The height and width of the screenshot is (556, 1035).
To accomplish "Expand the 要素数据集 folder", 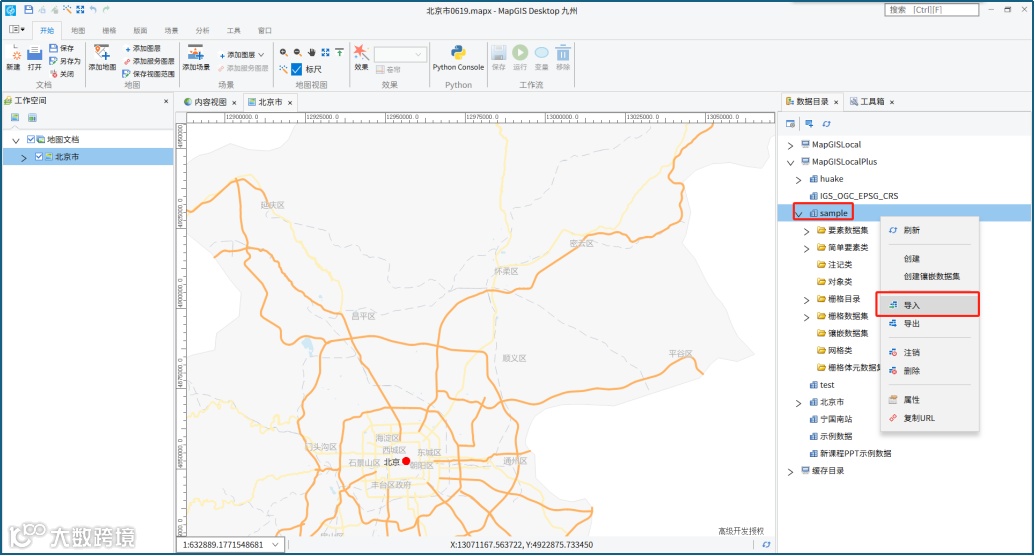I will [x=806, y=230].
